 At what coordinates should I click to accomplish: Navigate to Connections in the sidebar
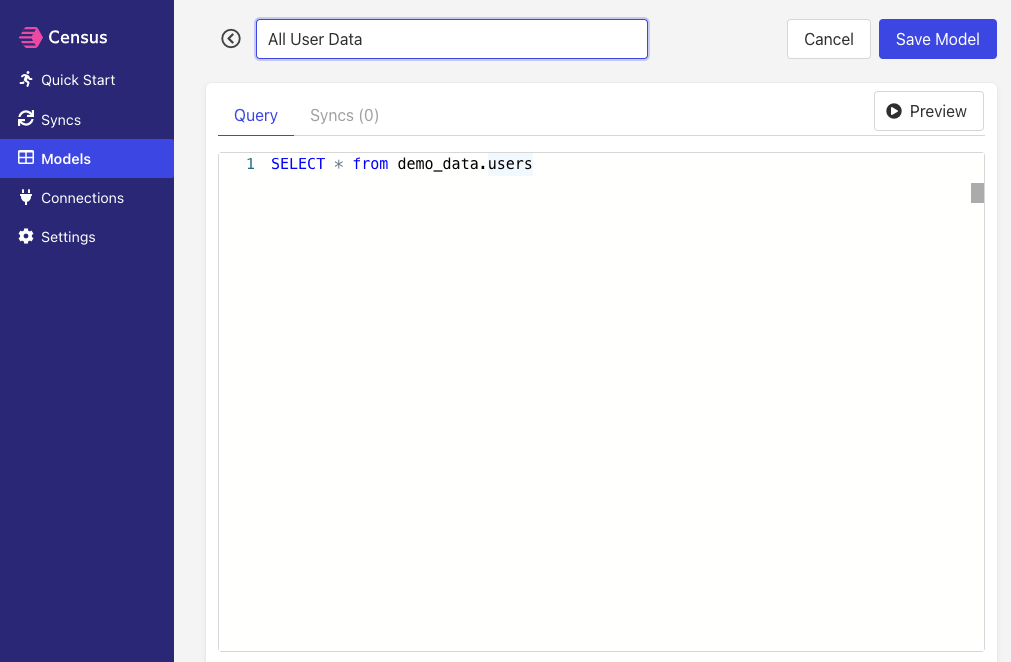pos(82,198)
